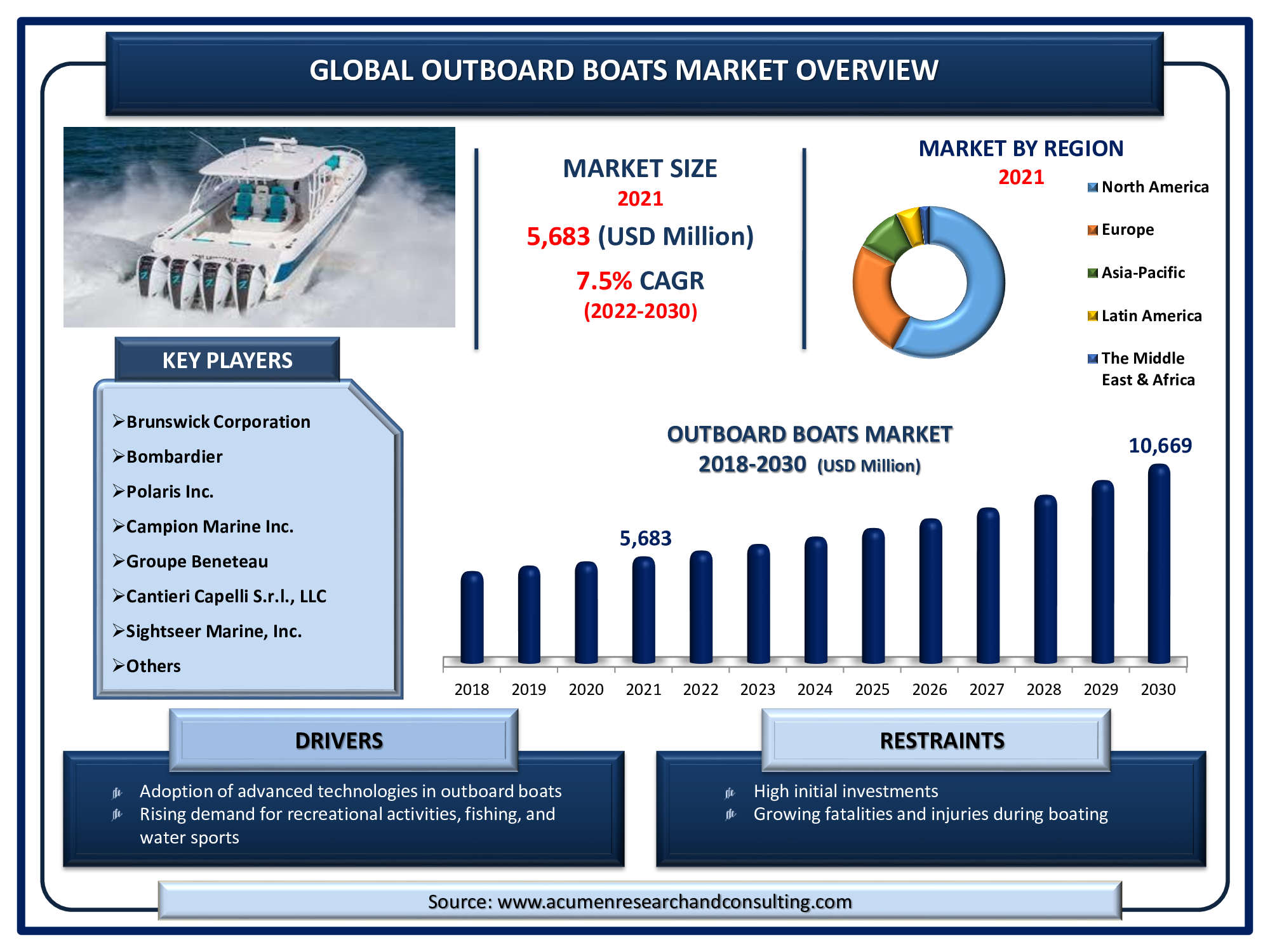Click the Global Outboard Boats Market Overview title

point(624,70)
